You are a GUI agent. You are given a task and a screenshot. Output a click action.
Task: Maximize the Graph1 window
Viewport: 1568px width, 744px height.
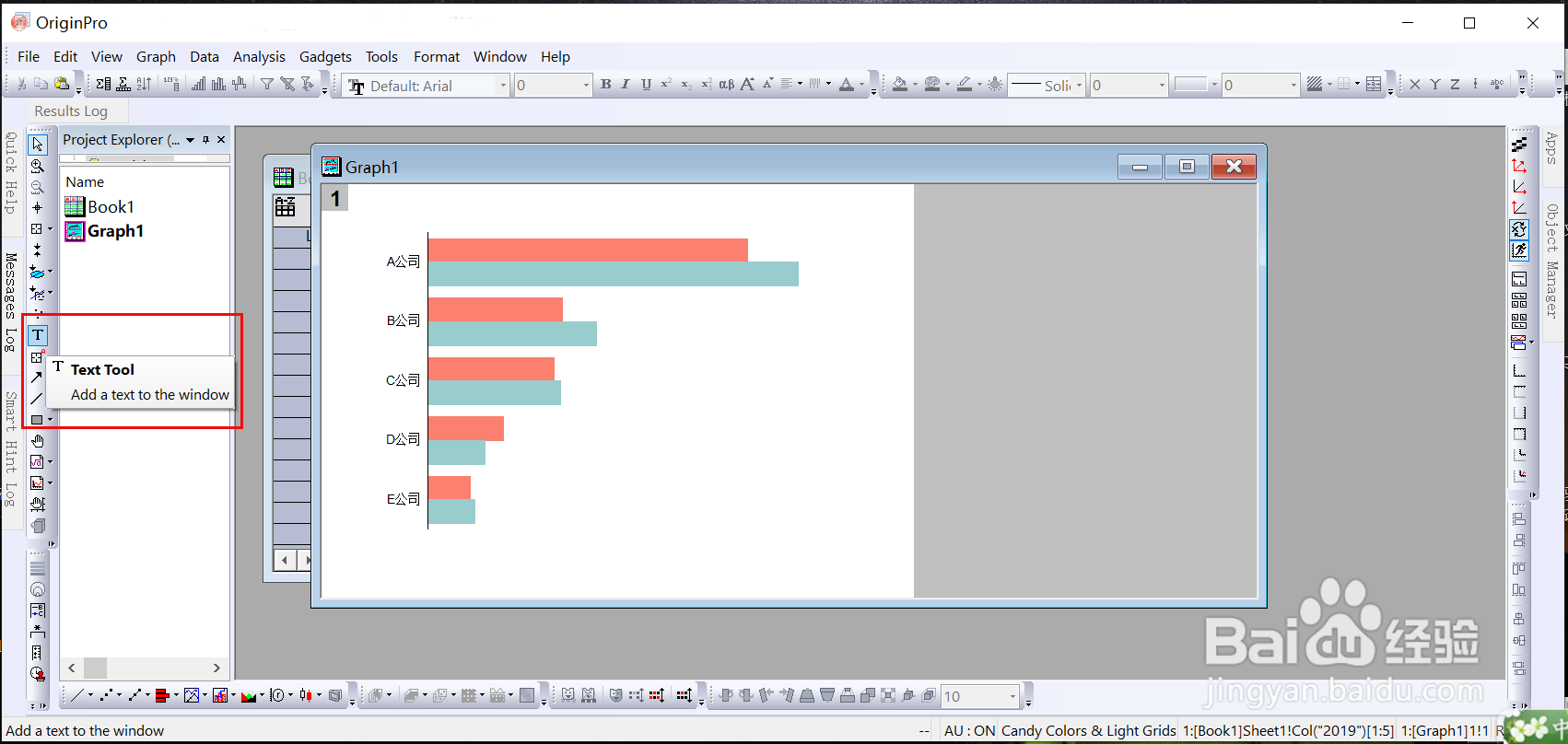coord(1187,167)
